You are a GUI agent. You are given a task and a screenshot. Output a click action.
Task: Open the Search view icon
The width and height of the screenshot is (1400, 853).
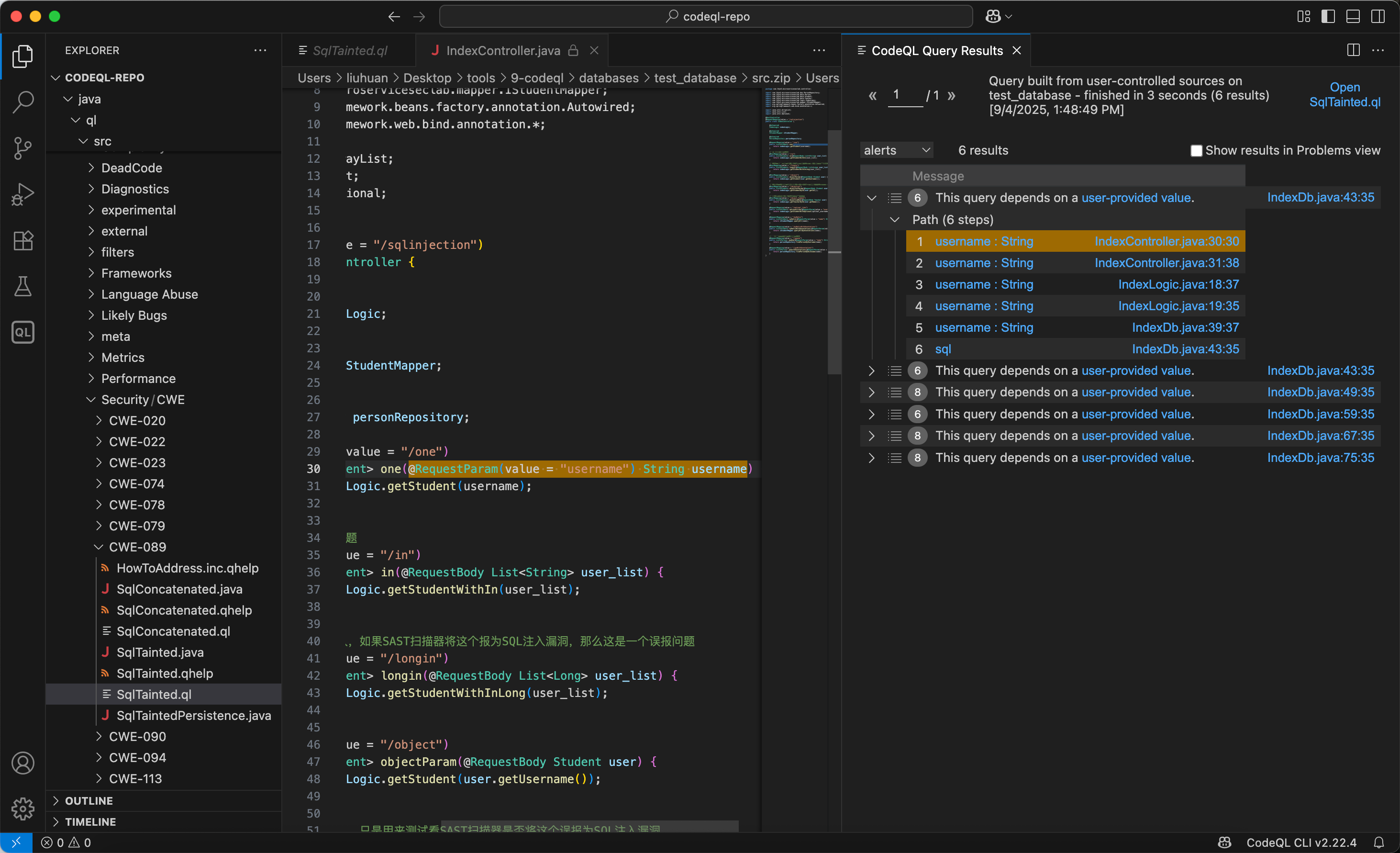(x=23, y=102)
